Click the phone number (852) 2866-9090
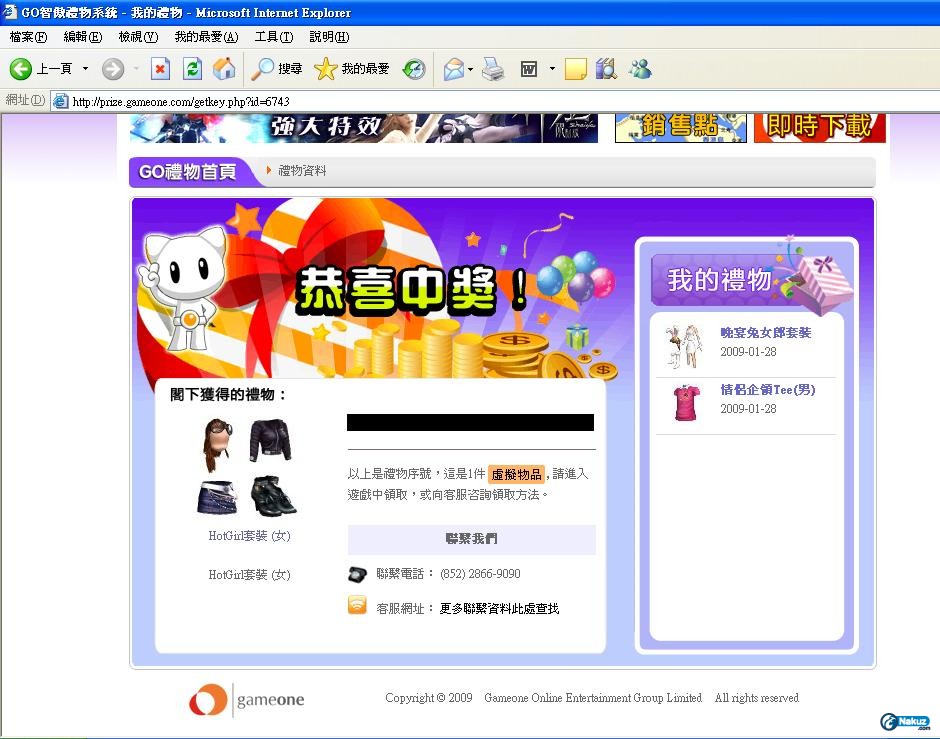 480,574
